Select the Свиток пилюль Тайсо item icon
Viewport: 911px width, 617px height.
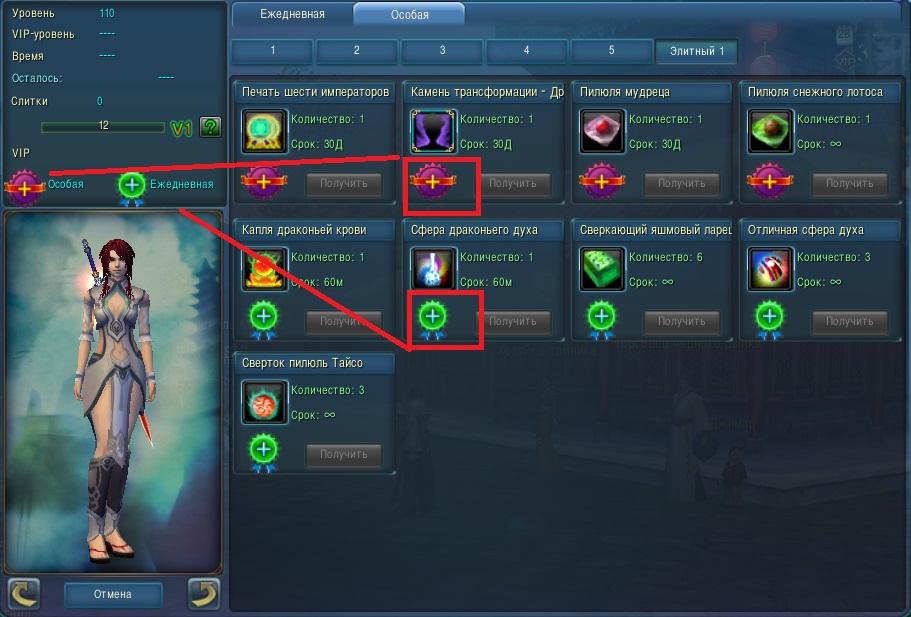[264, 402]
